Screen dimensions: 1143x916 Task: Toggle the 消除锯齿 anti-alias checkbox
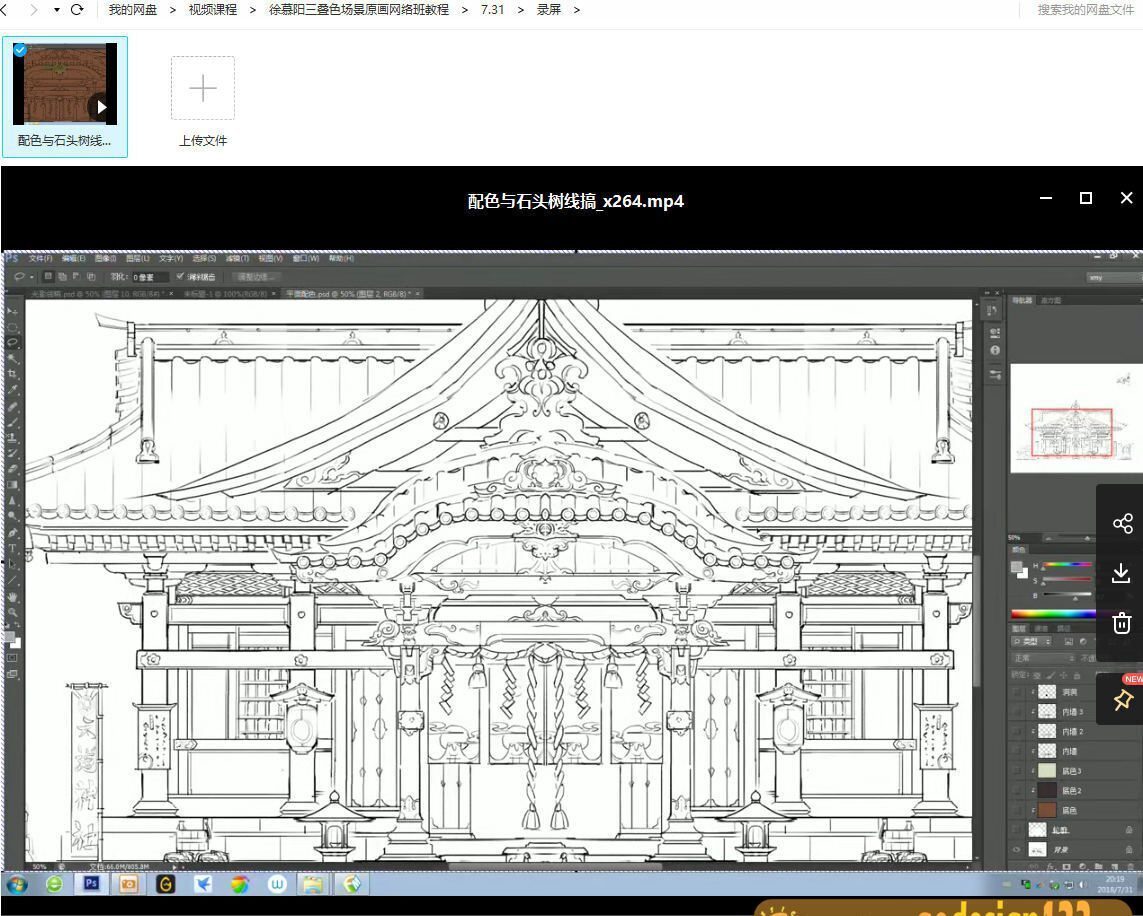click(x=180, y=276)
